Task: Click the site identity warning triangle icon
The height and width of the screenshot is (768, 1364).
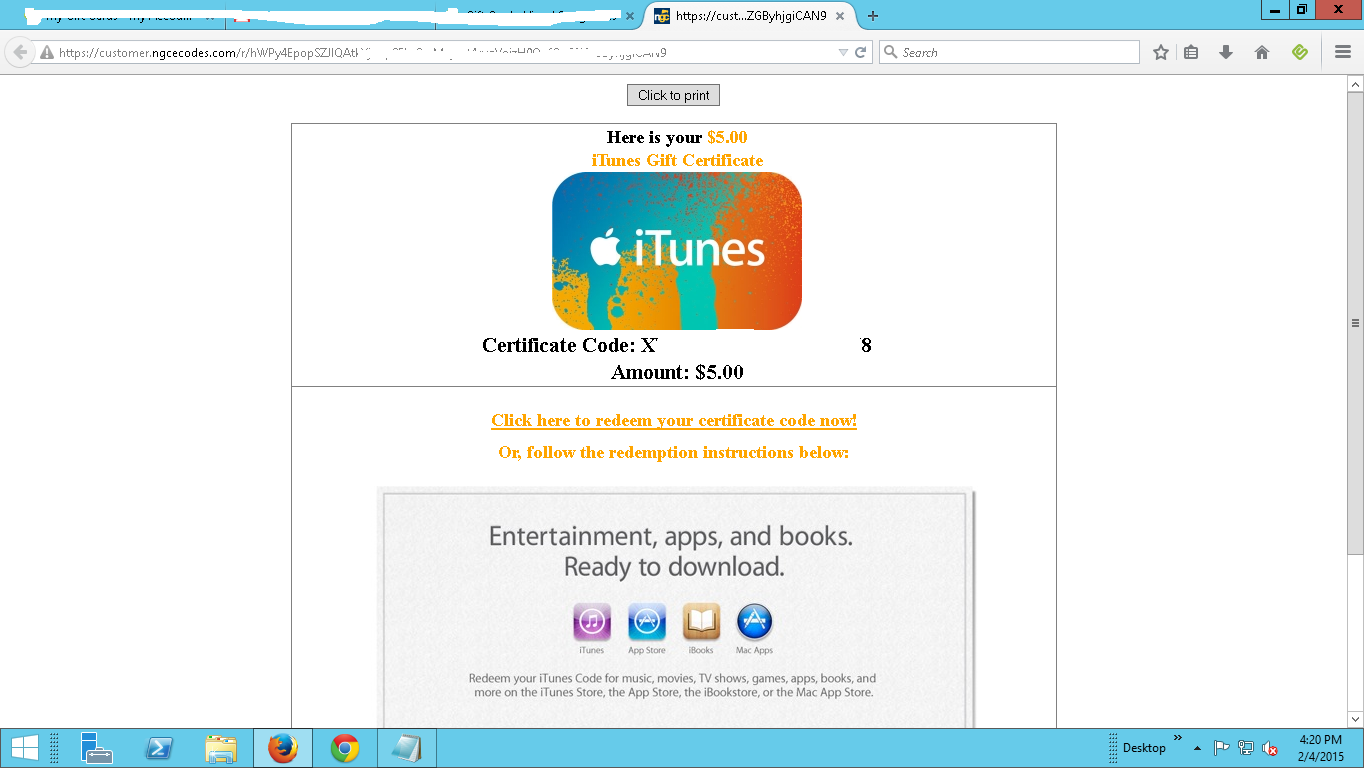Action: (46, 53)
